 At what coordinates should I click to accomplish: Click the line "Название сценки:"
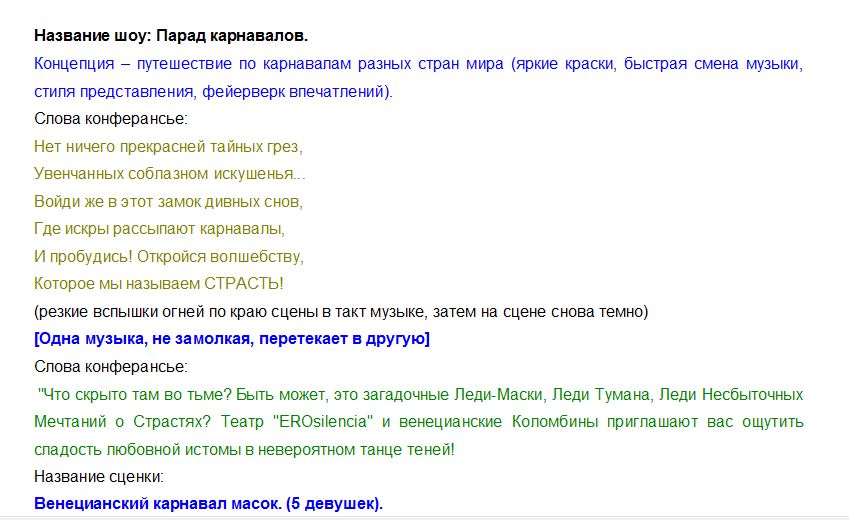coord(98,476)
